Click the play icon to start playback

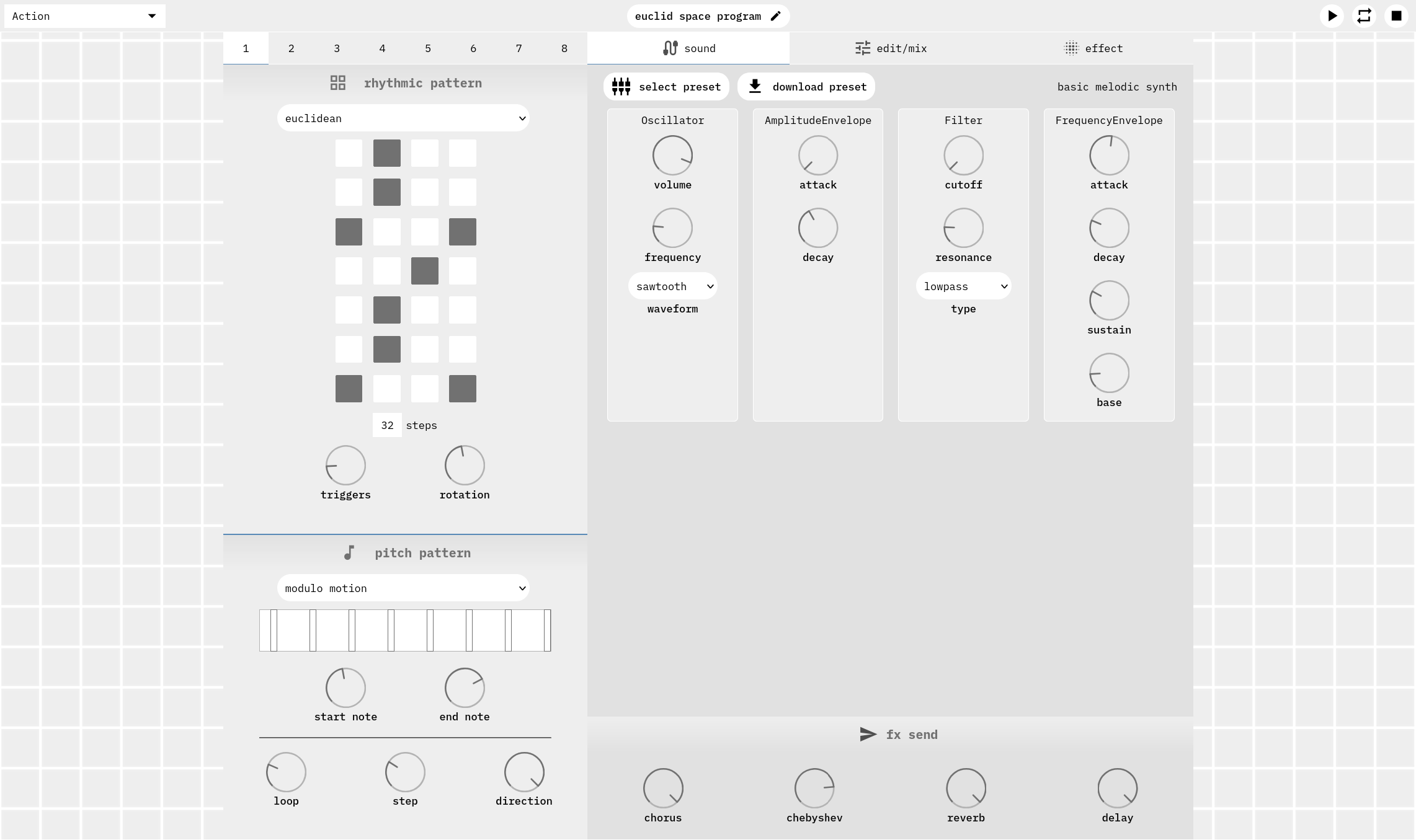[x=1332, y=15]
